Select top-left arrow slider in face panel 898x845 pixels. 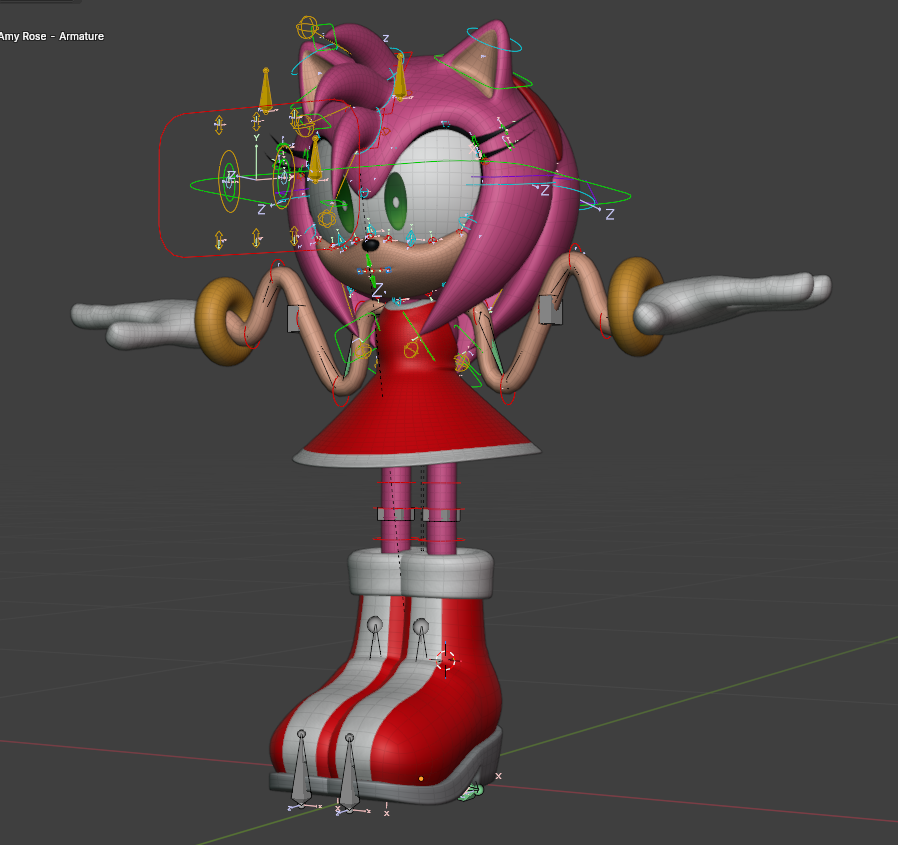click(x=219, y=125)
